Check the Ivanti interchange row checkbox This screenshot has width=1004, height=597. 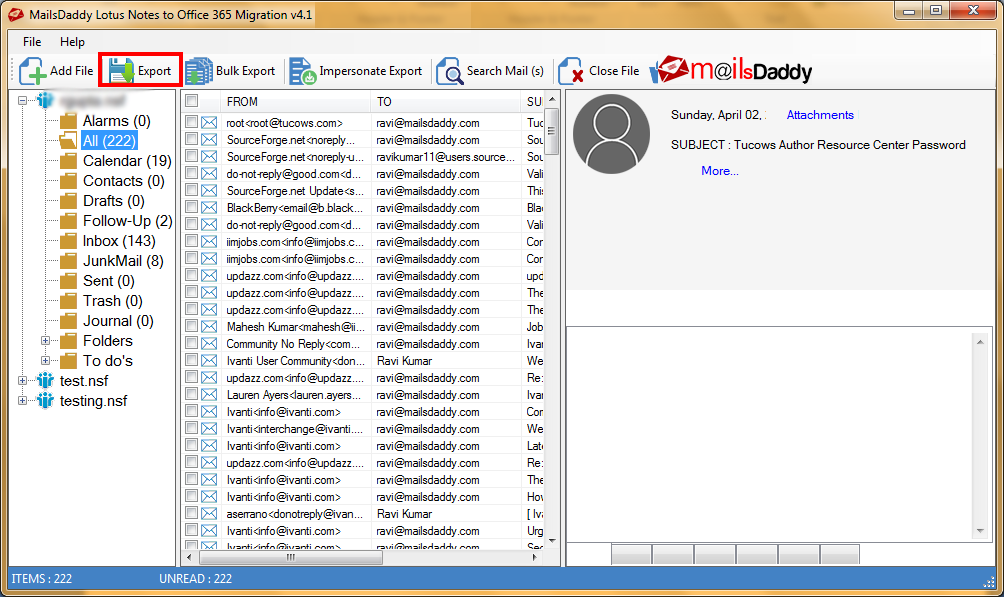point(191,428)
